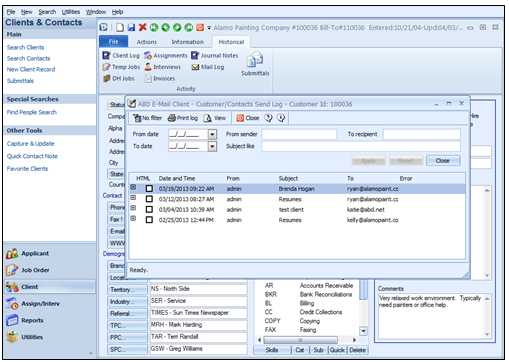Select the blue File ribbon tab
The width and height of the screenshot is (509, 362).
pos(114,41)
